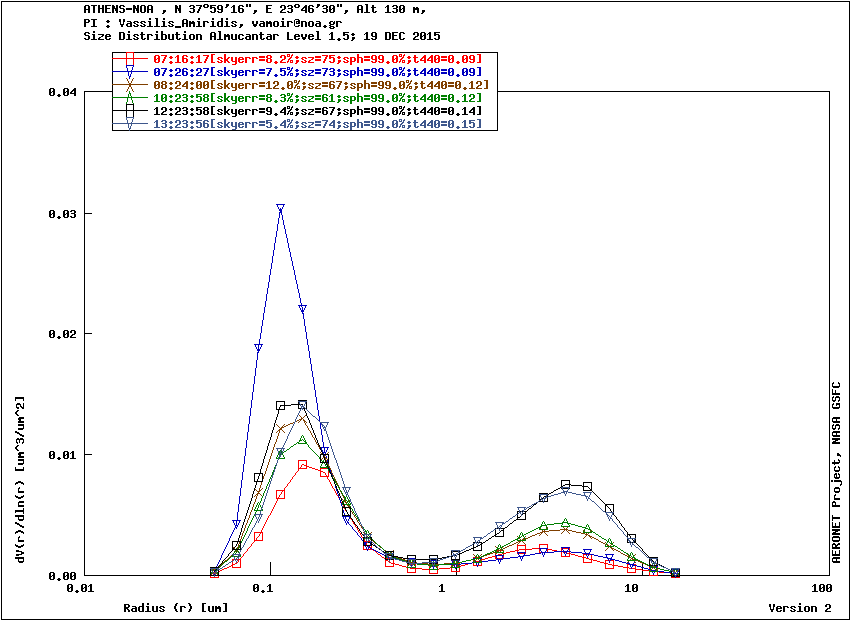Click the 0.01 y-axis tick label
Screen dimensions: 850x620
(62, 455)
